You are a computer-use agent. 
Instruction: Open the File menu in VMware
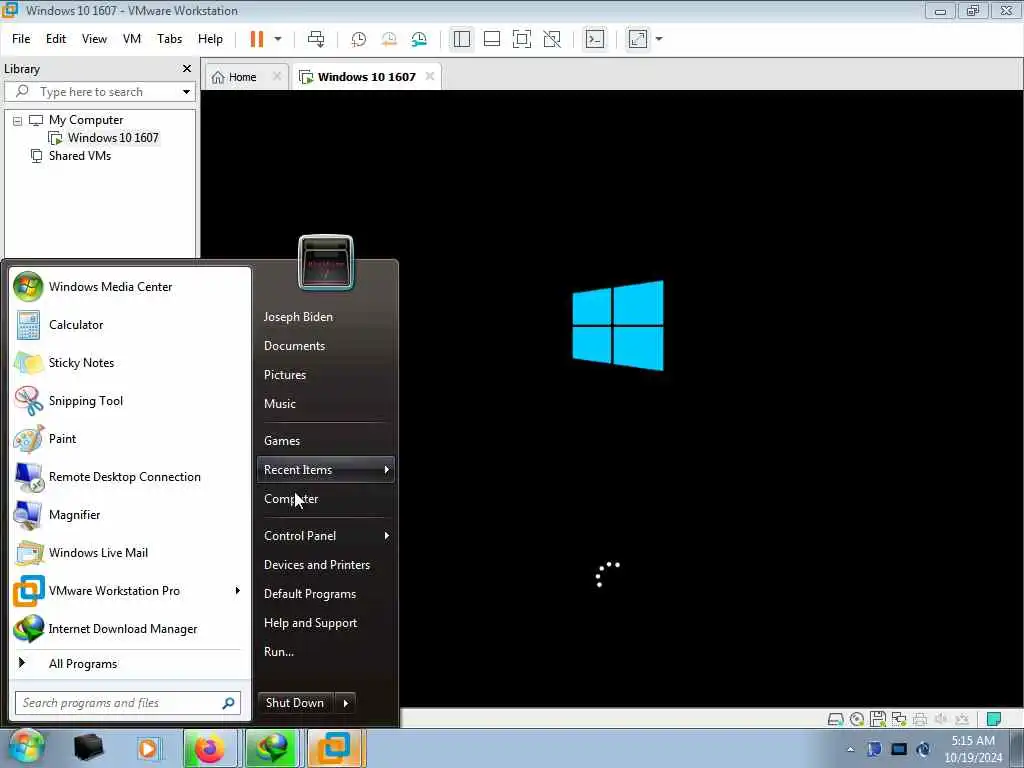(21, 39)
